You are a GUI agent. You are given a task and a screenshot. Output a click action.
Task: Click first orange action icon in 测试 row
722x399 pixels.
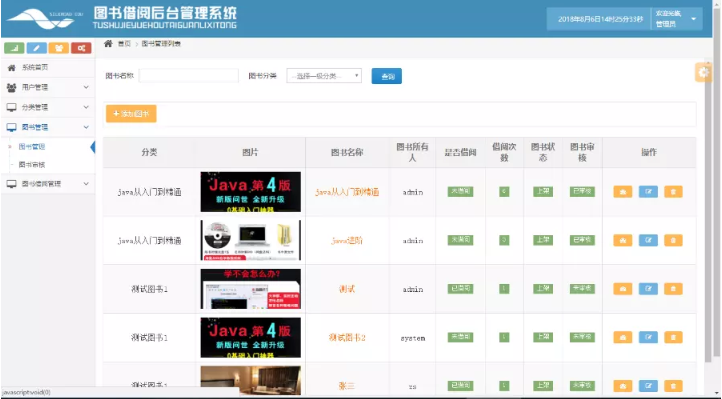tap(623, 289)
